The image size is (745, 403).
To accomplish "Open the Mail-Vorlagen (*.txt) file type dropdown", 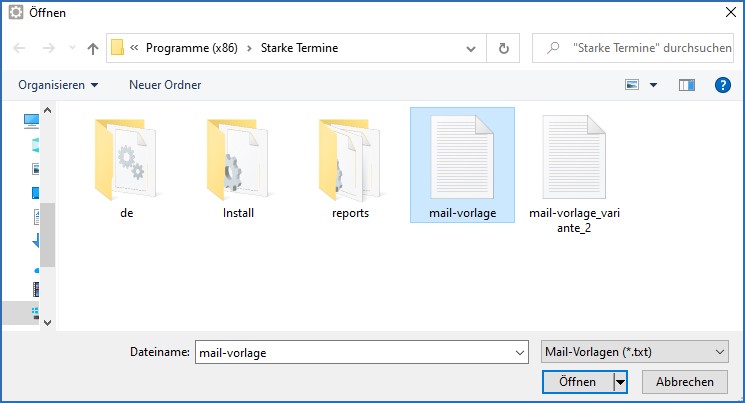I will coord(634,352).
